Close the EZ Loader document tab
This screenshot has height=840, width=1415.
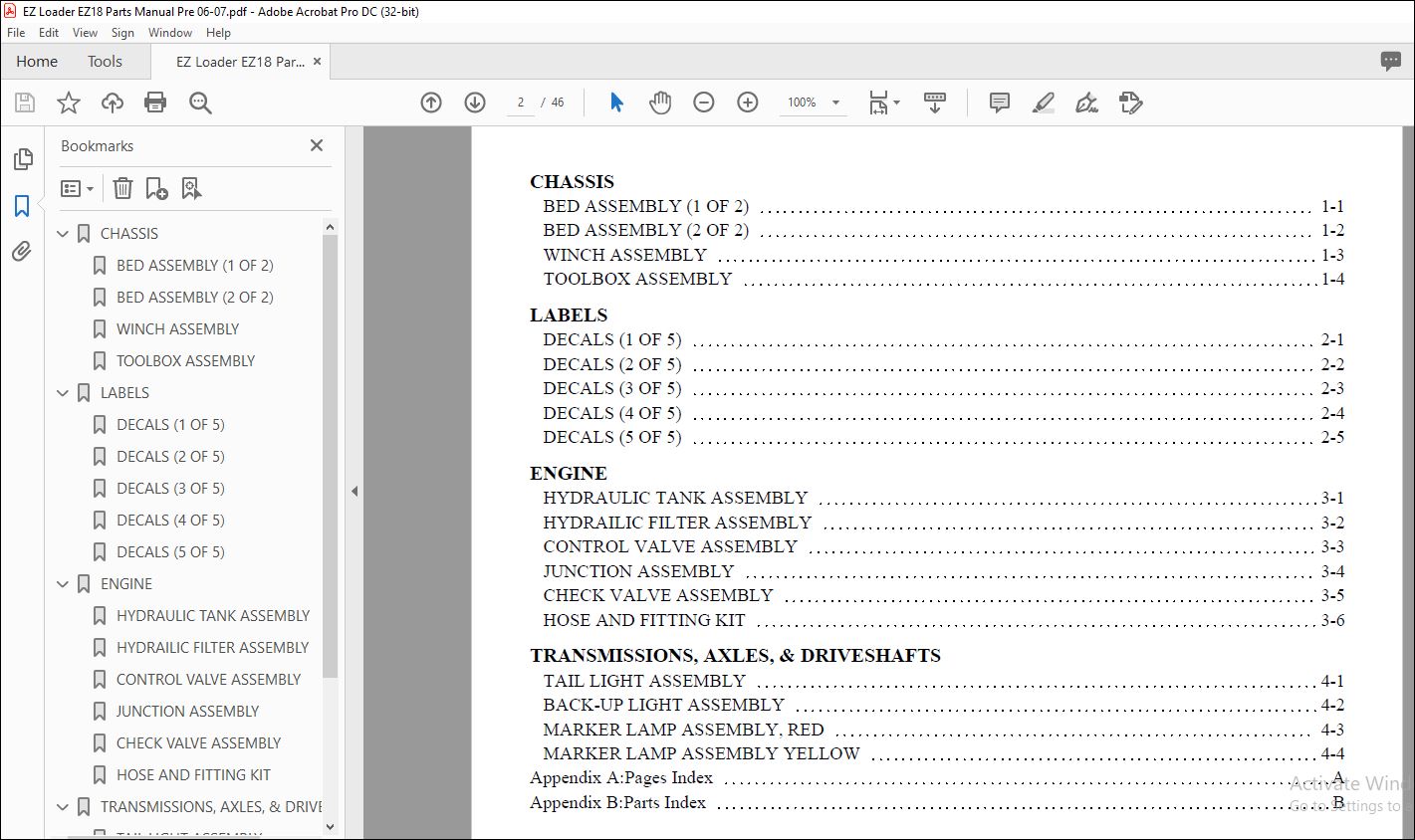click(317, 62)
